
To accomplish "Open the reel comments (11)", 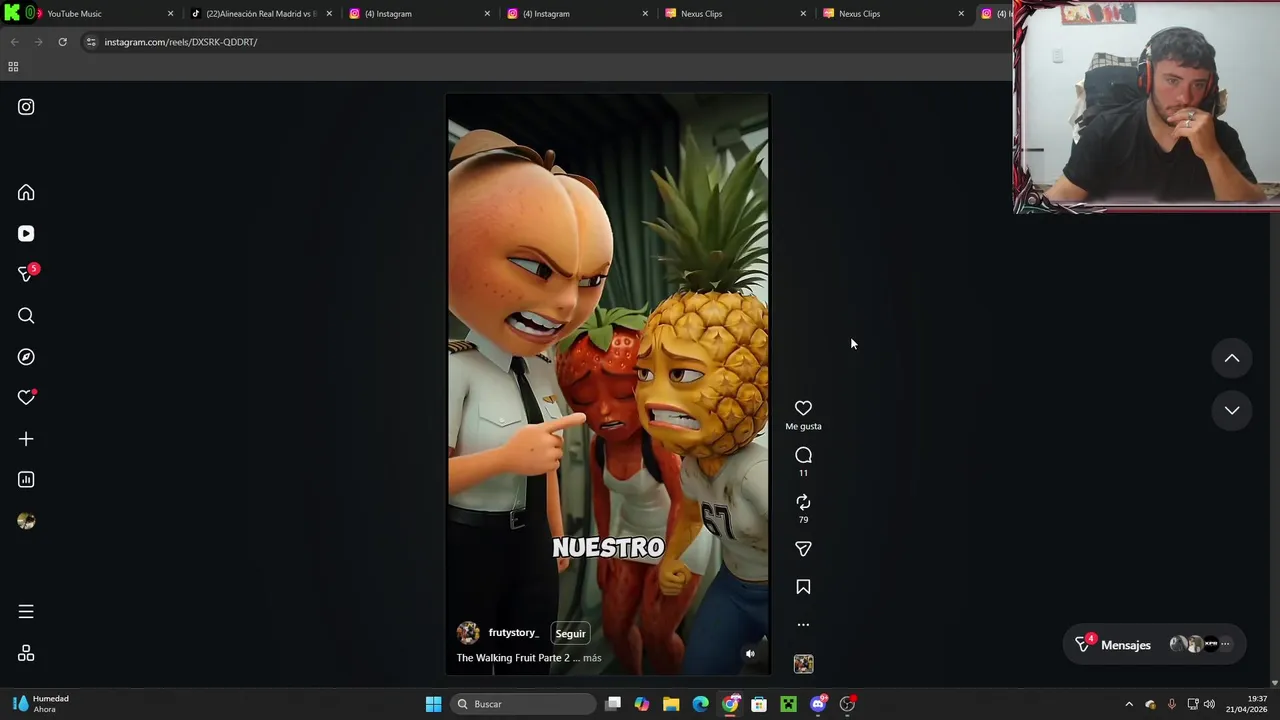I will coord(803,455).
